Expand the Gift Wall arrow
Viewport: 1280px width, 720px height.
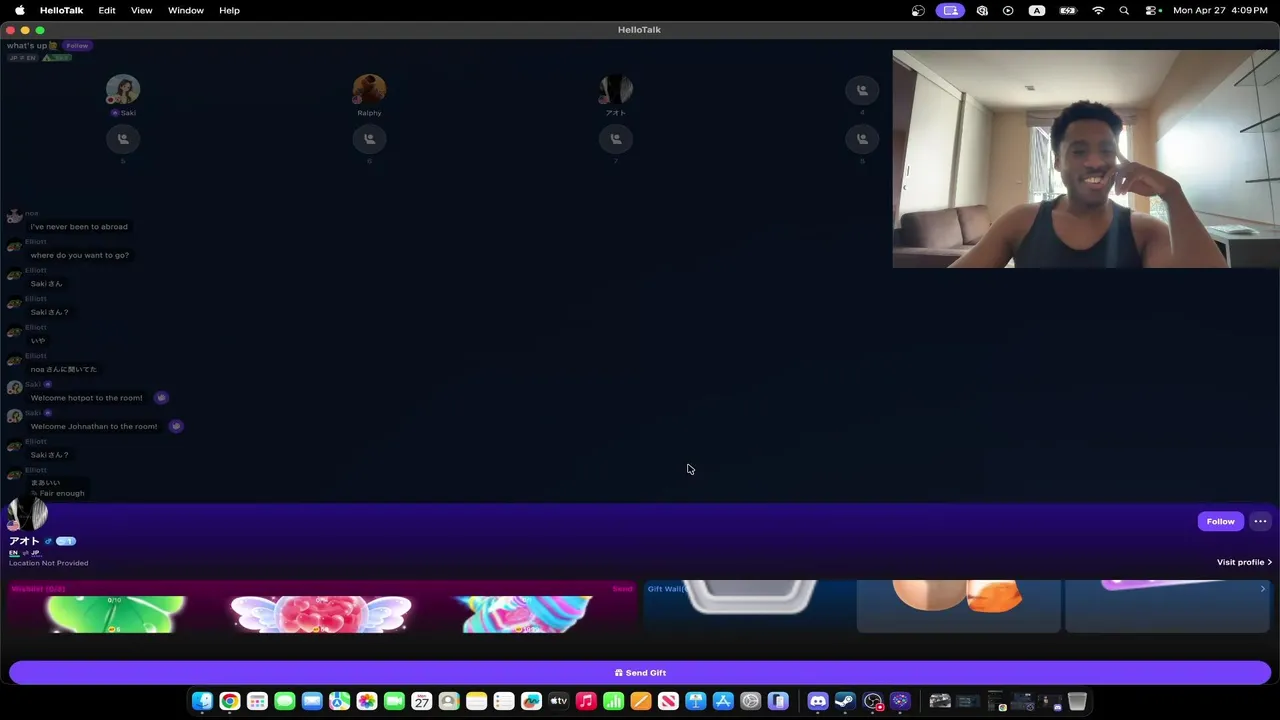point(1262,589)
